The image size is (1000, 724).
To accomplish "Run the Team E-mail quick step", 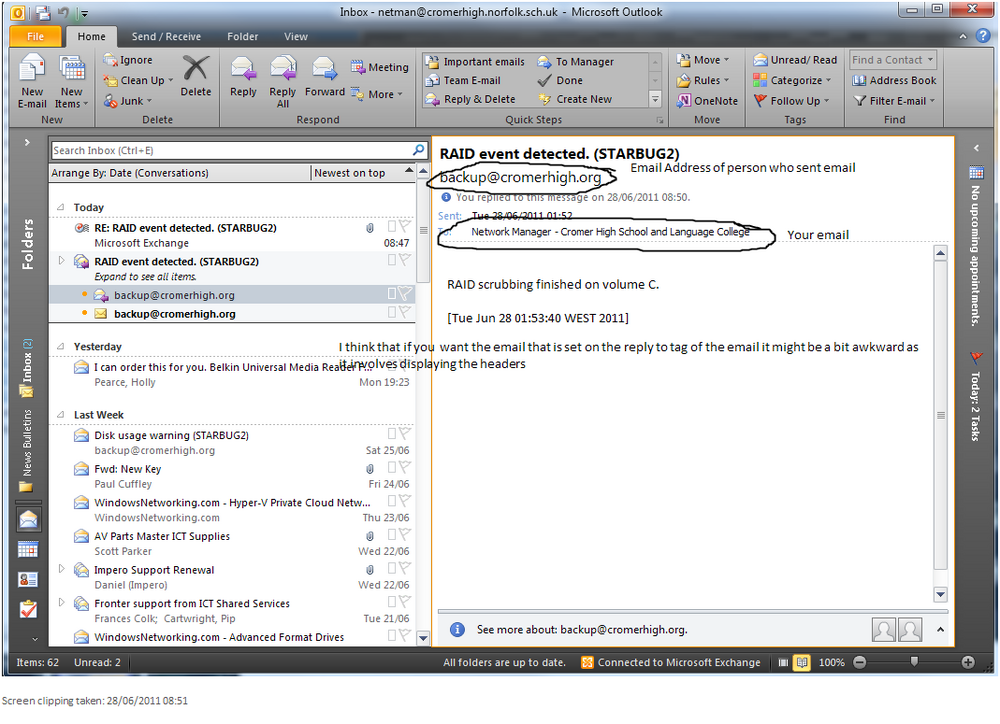I will pyautogui.click(x=463, y=80).
